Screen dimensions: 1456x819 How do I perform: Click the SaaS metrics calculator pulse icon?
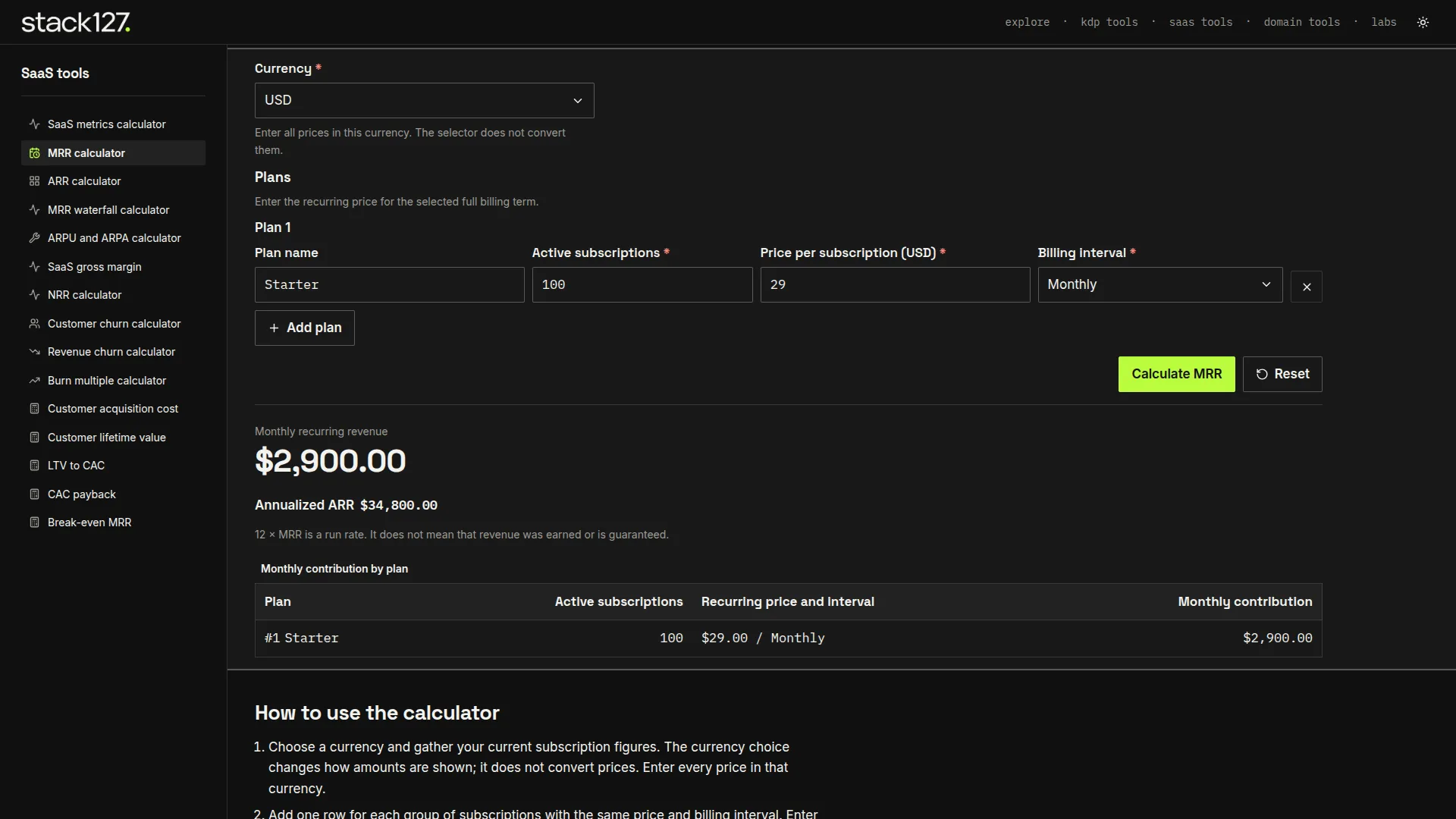tap(34, 124)
